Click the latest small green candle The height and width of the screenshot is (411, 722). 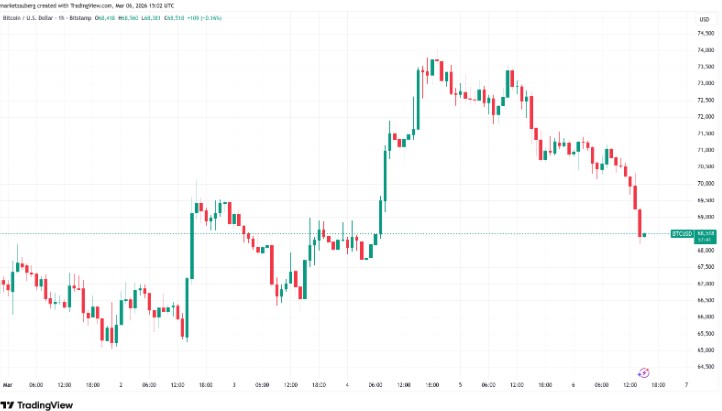click(644, 235)
